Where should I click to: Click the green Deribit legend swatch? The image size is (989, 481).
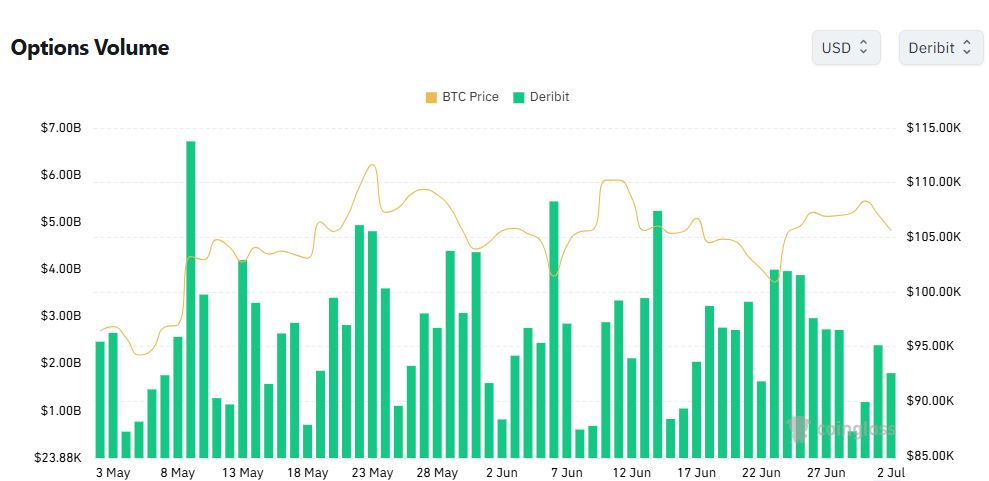[519, 98]
